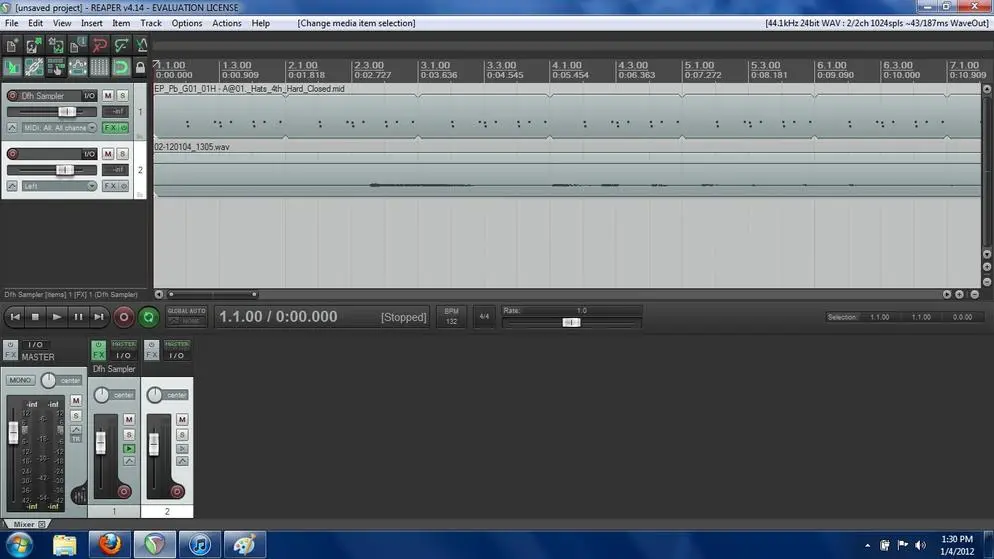Go to project start transport button
The height and width of the screenshot is (559, 994).
point(15,317)
